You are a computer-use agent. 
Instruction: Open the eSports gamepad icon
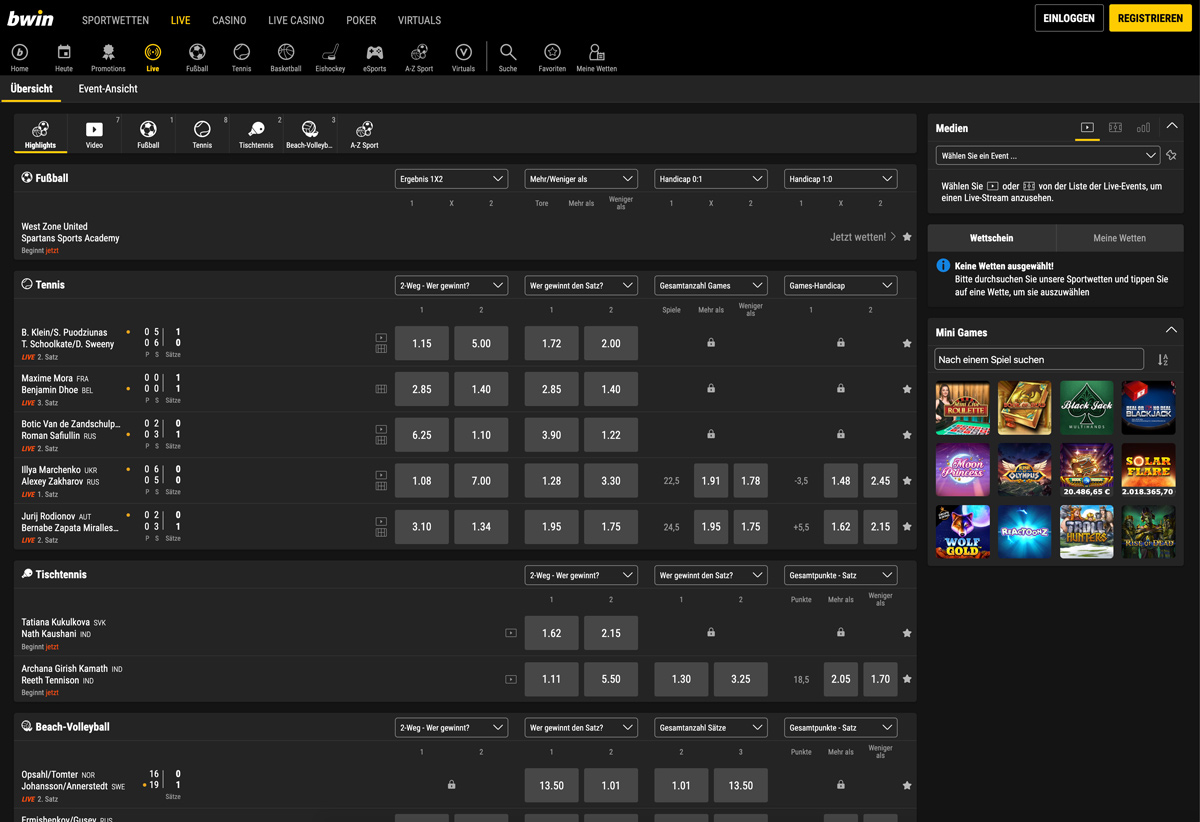[x=374, y=57]
